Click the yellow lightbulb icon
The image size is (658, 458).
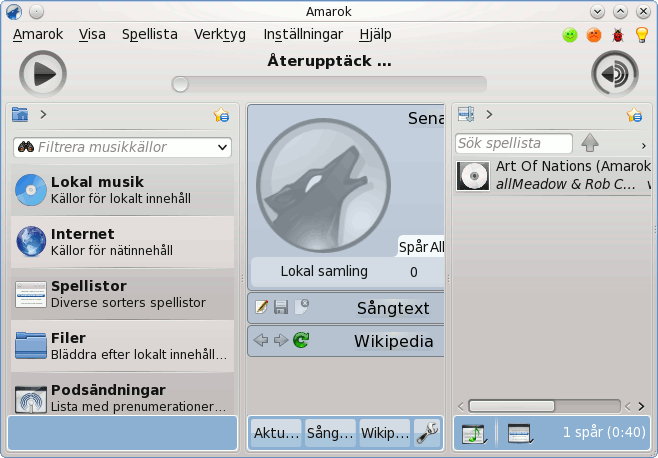point(642,35)
